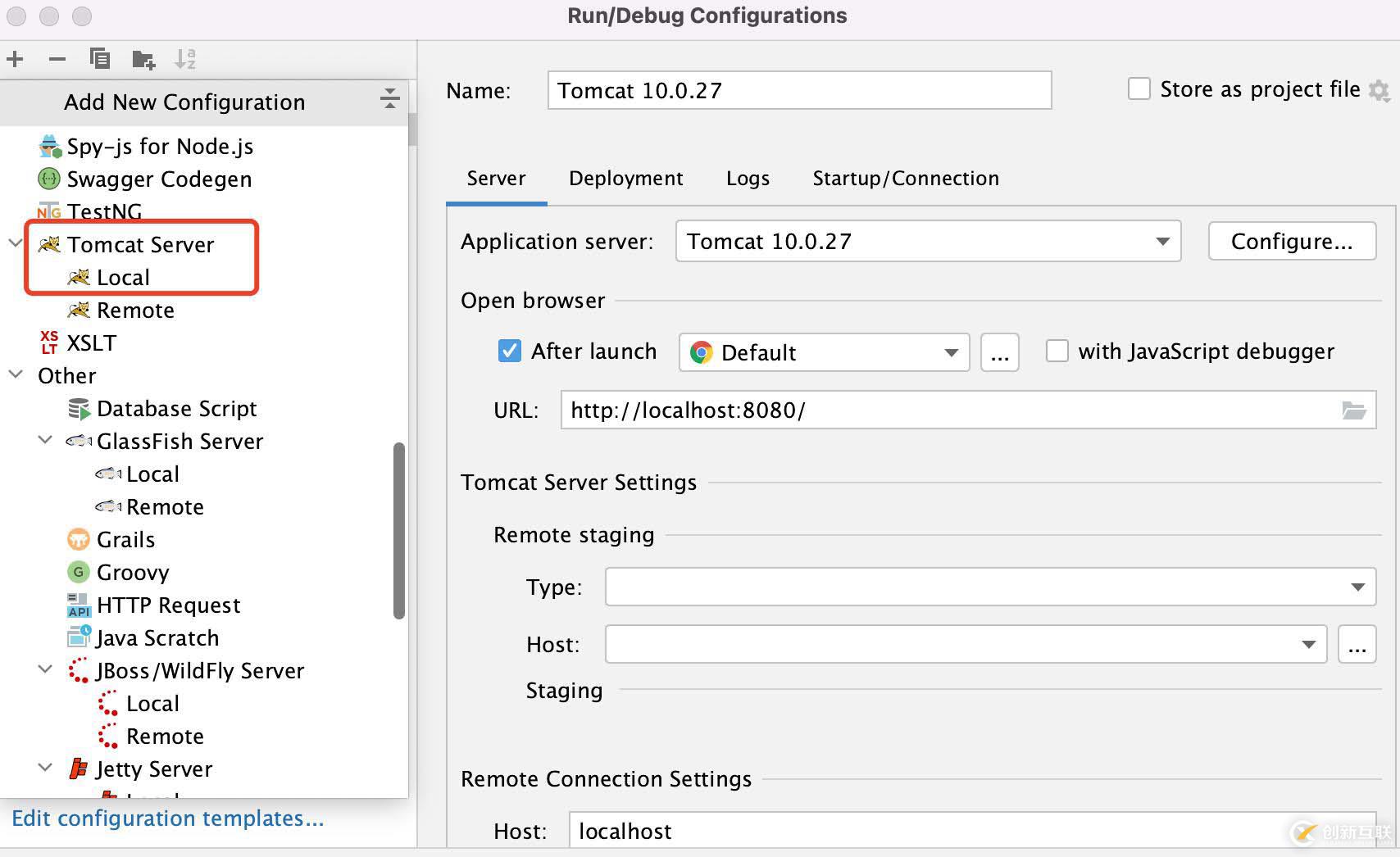Screen dimensions: 1400x857
Task: Select Local under GlassFish Server
Action: [x=152, y=474]
